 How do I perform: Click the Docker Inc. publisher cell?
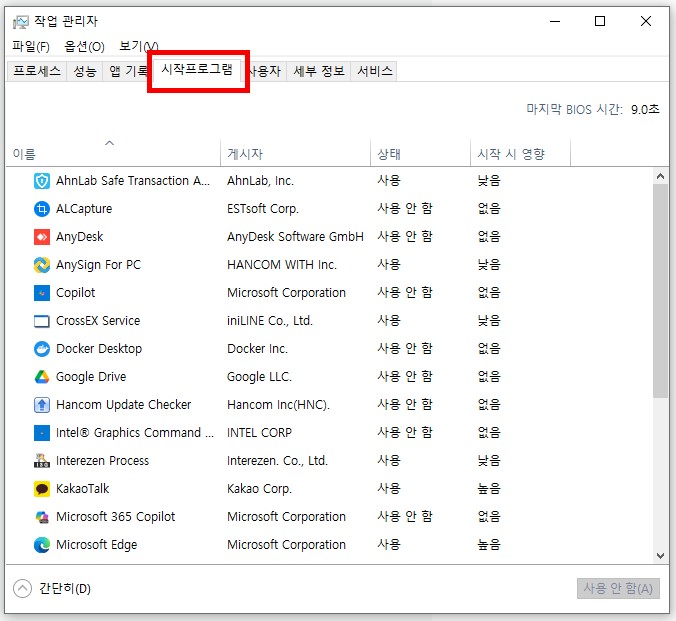coord(257,349)
